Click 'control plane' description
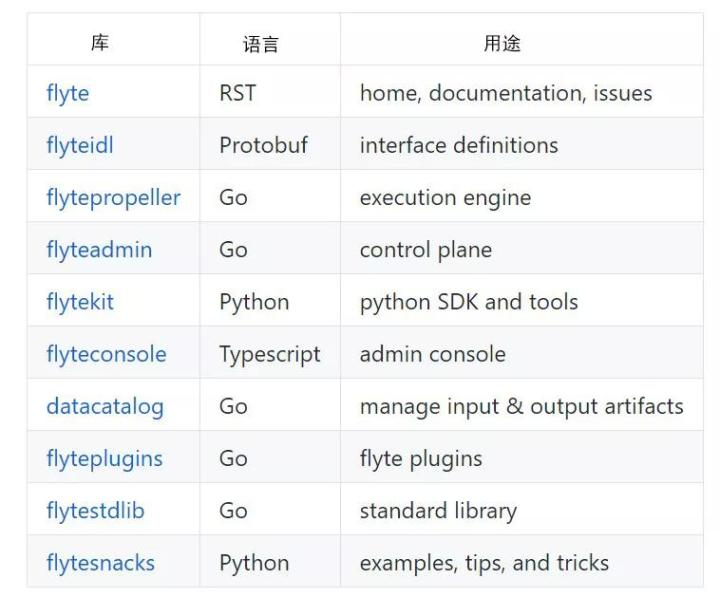This screenshot has width=720, height=597. click(x=426, y=251)
